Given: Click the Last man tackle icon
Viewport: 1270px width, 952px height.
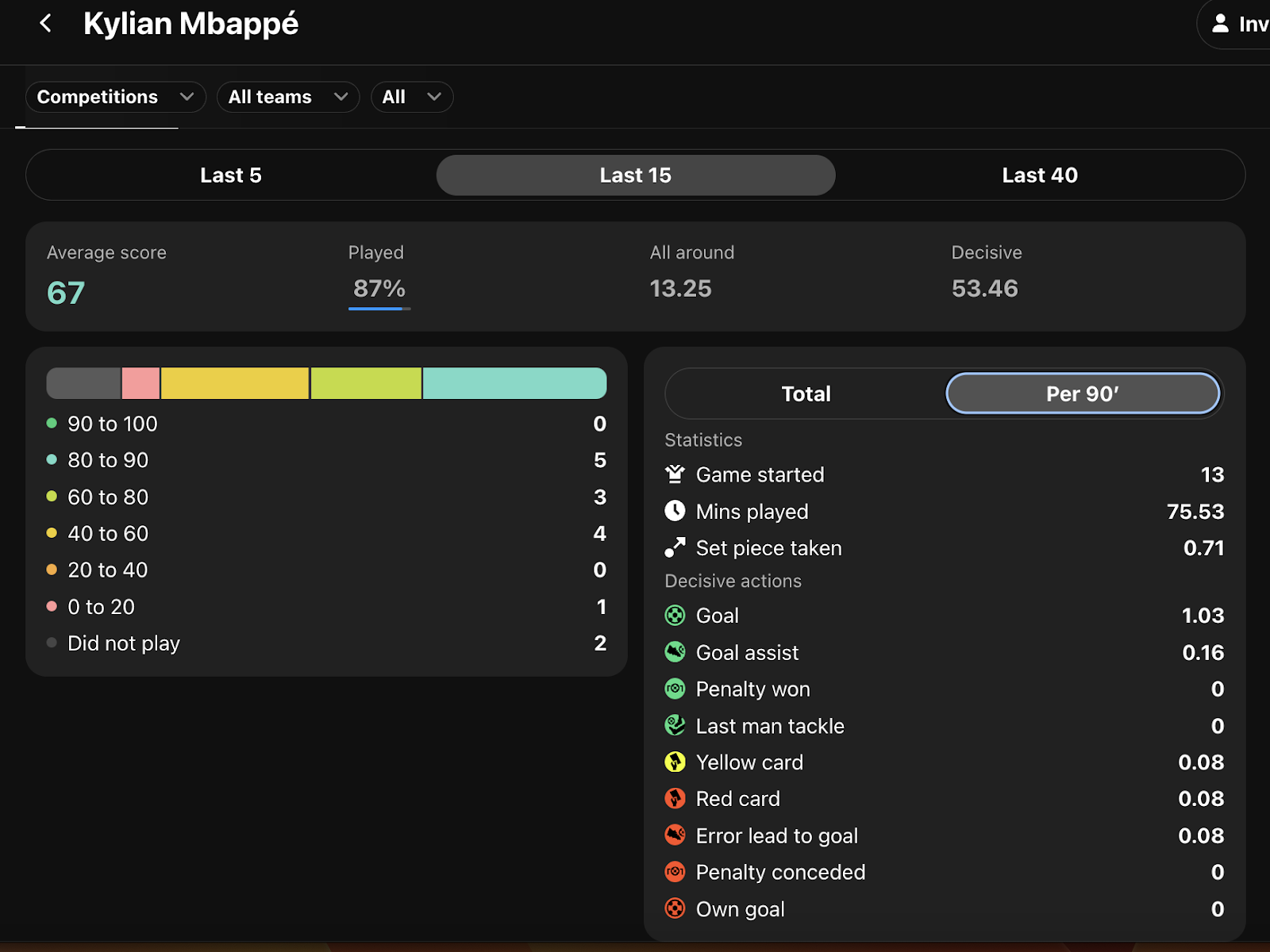Looking at the screenshot, I should point(675,725).
